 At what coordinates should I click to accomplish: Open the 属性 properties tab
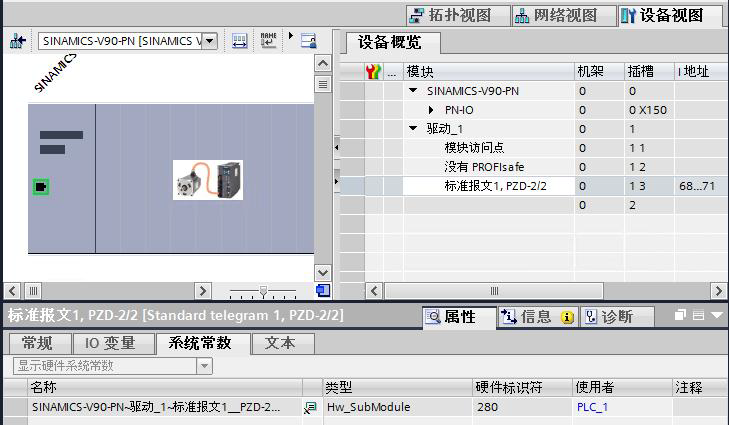459,317
